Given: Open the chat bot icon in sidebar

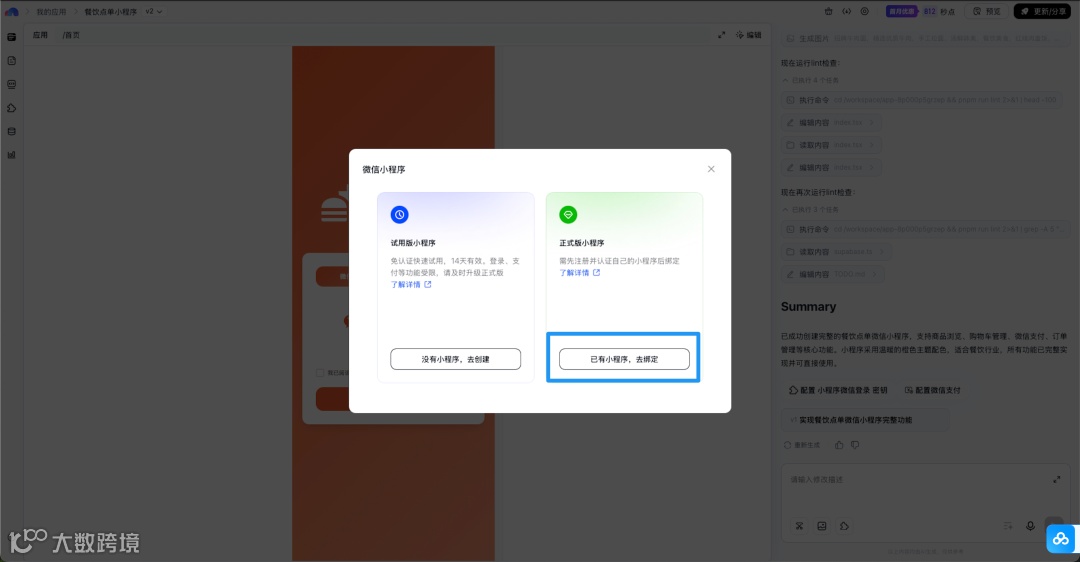Looking at the screenshot, I should tap(12, 85).
